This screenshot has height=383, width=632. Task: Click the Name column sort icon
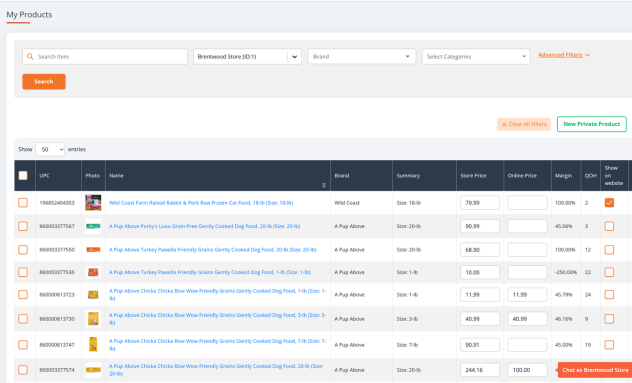(x=324, y=185)
